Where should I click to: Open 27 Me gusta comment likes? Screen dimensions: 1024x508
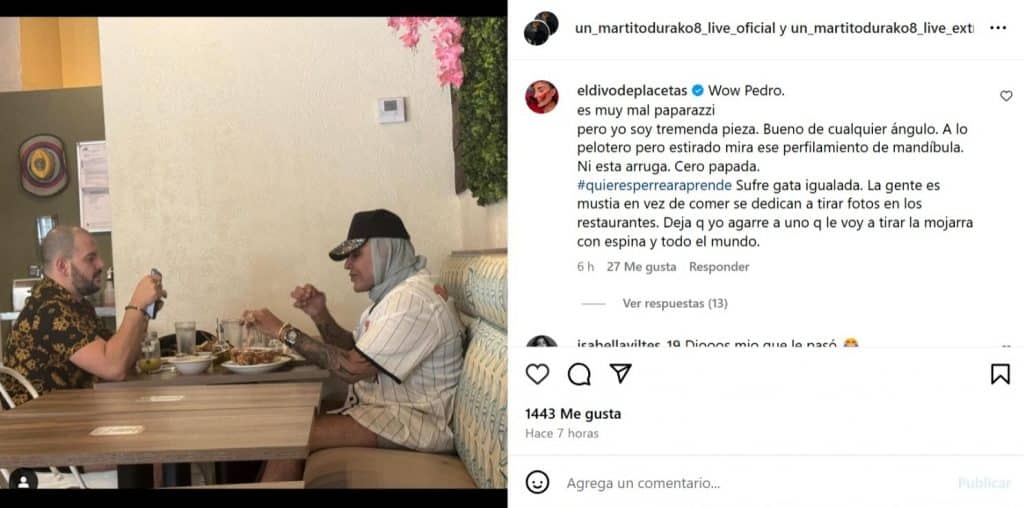[641, 267]
